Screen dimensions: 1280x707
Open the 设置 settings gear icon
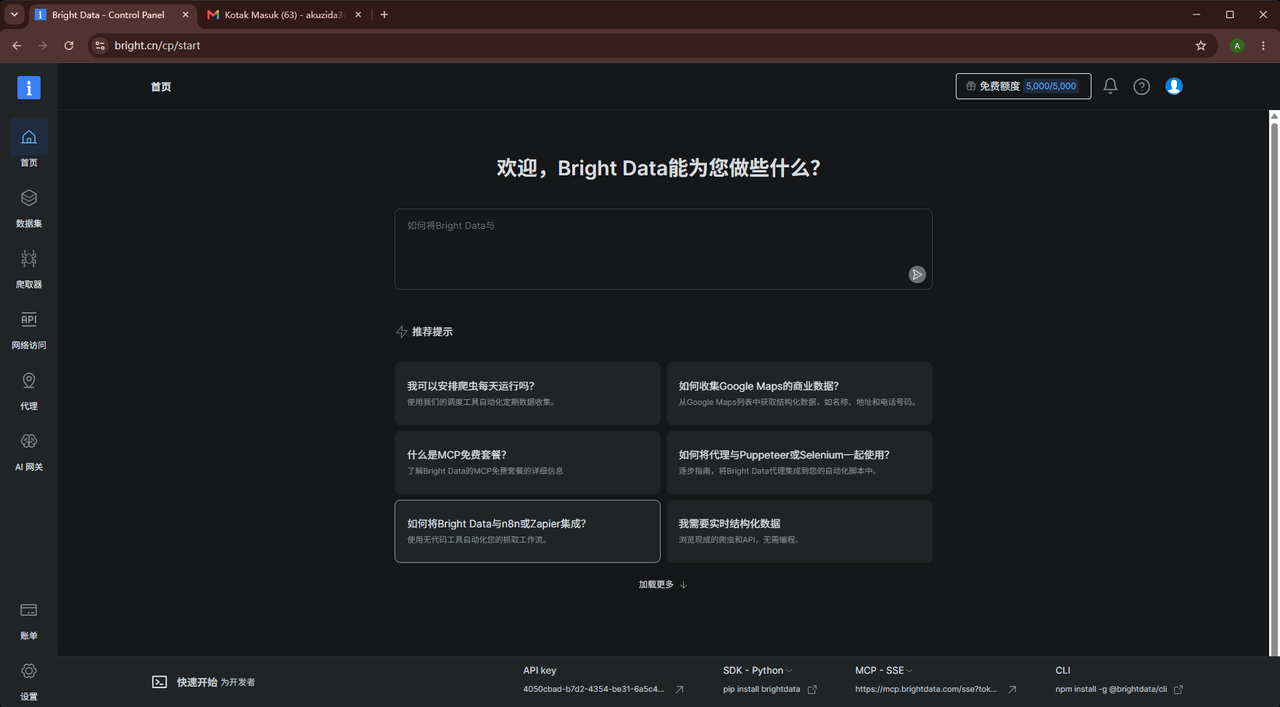click(x=29, y=671)
